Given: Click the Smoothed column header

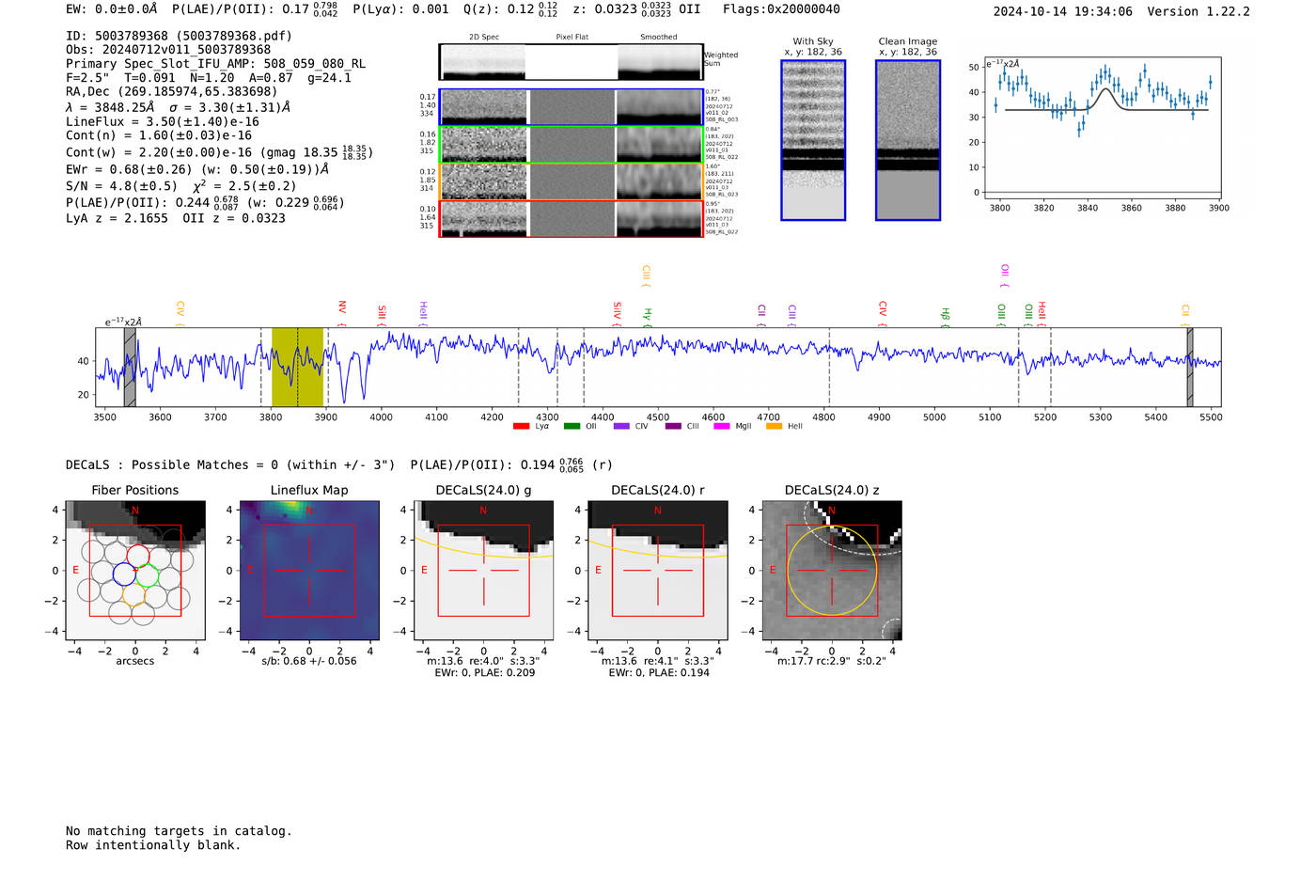Looking at the screenshot, I should click(x=659, y=37).
